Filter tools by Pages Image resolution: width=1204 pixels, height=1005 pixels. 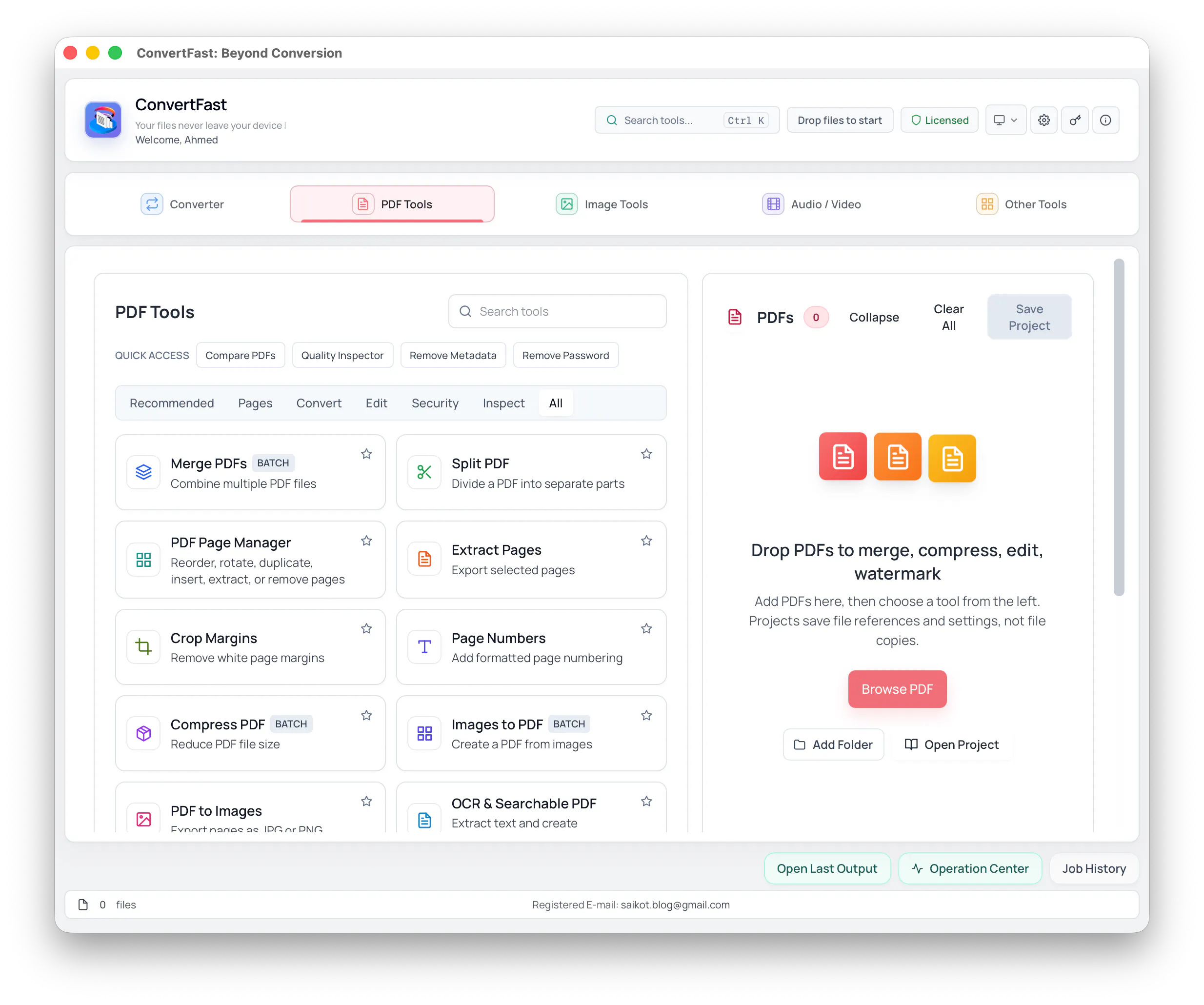(x=255, y=403)
